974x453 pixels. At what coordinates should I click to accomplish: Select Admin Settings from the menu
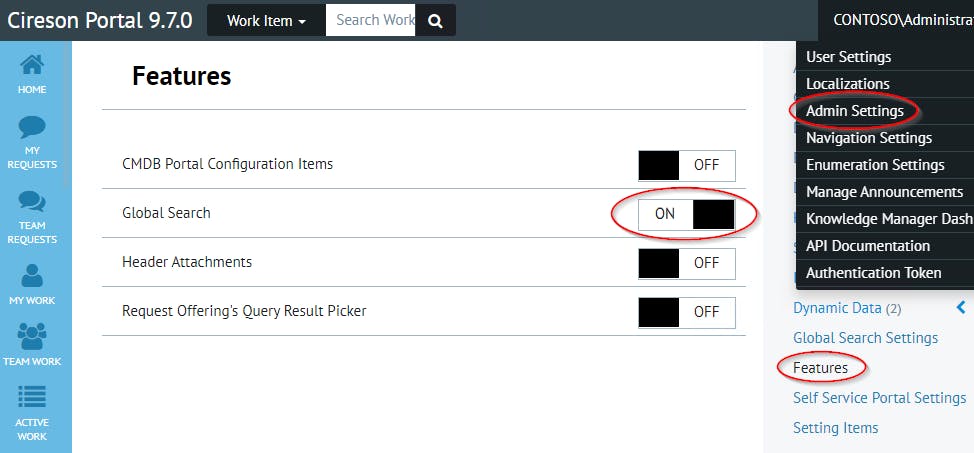[854, 111]
